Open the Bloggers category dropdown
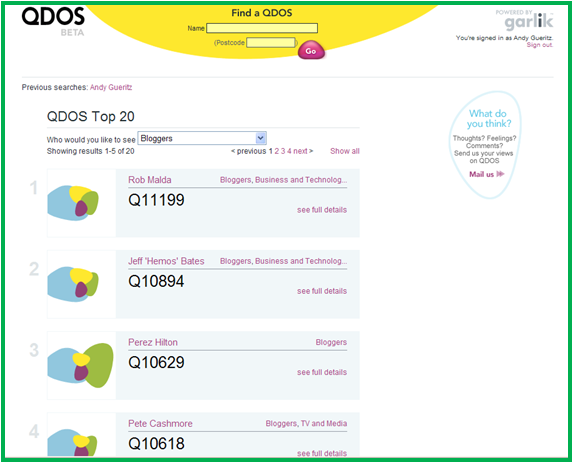 [x=202, y=138]
